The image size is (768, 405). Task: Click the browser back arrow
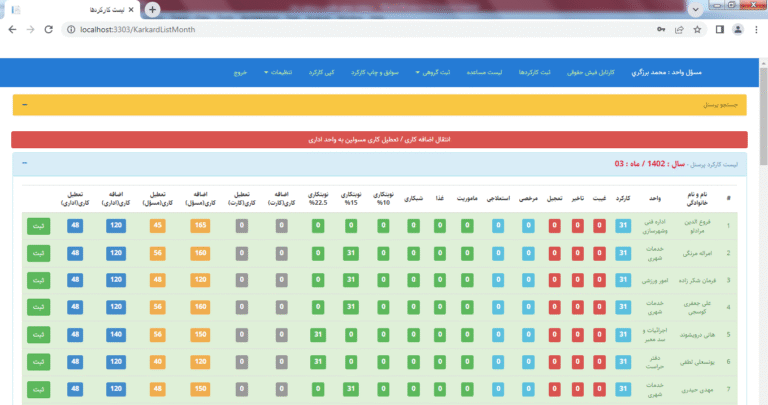(12, 29)
